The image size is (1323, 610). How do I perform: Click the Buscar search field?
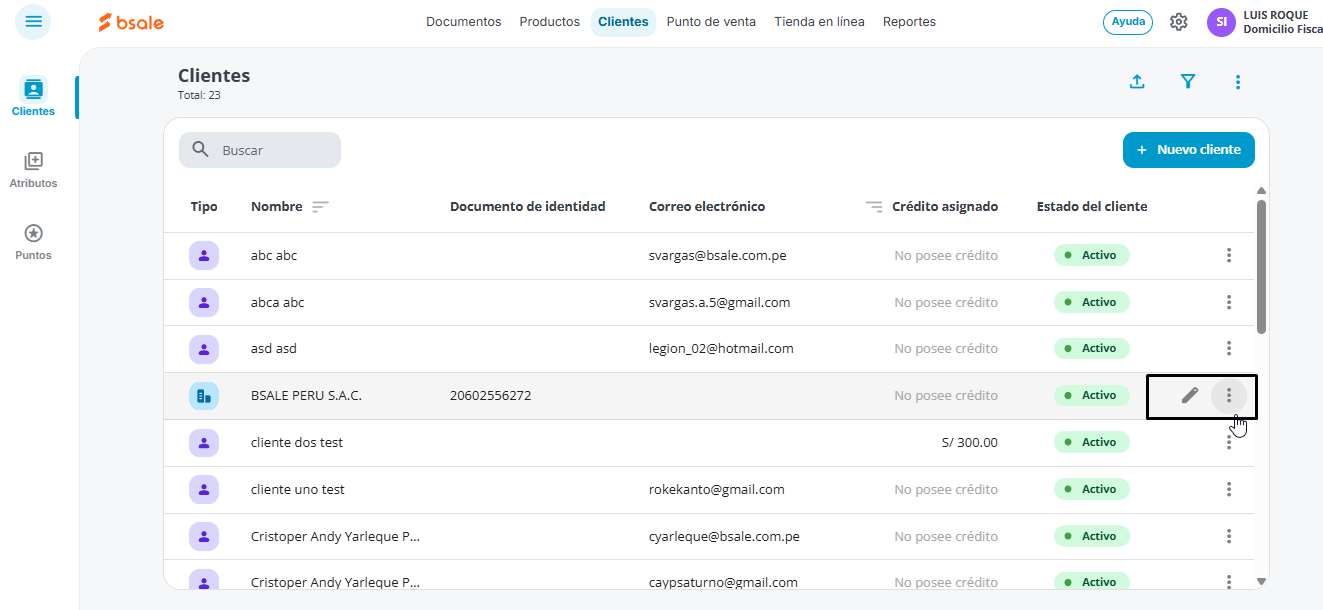[260, 150]
